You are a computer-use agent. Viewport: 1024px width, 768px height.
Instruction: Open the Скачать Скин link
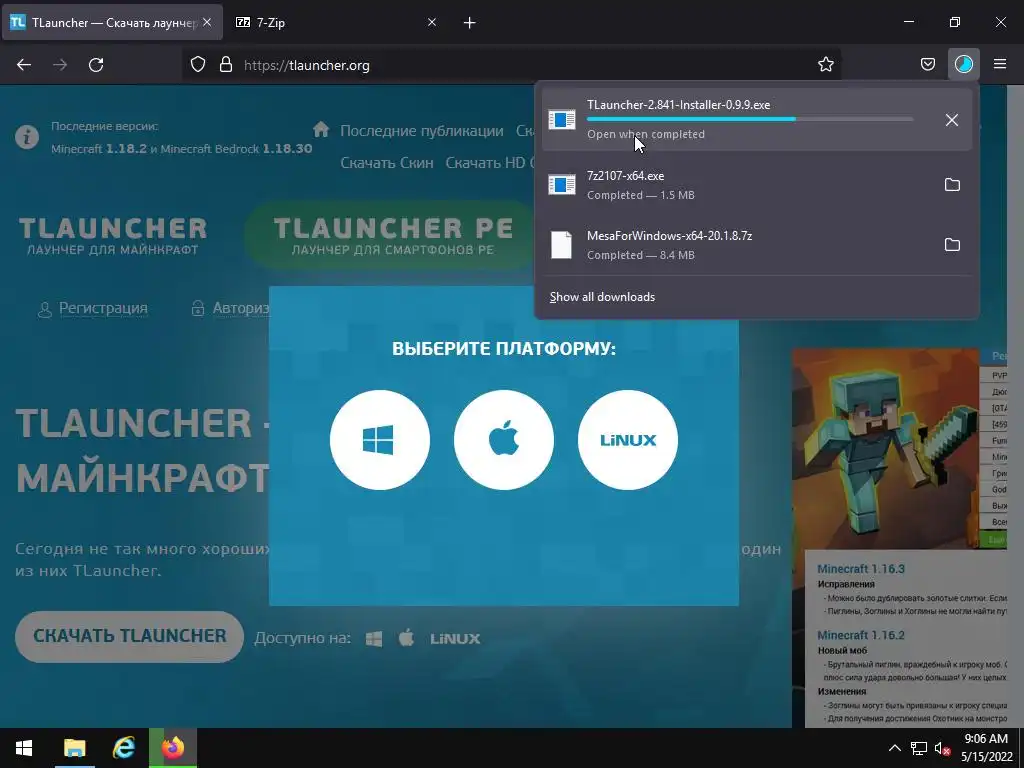point(387,163)
